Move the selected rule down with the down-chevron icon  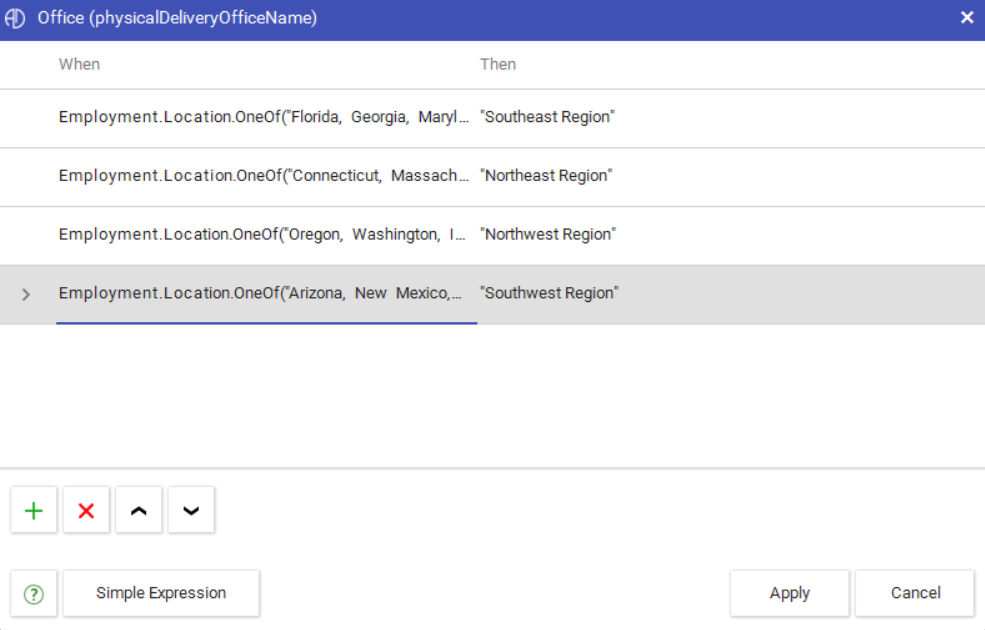tap(190, 509)
